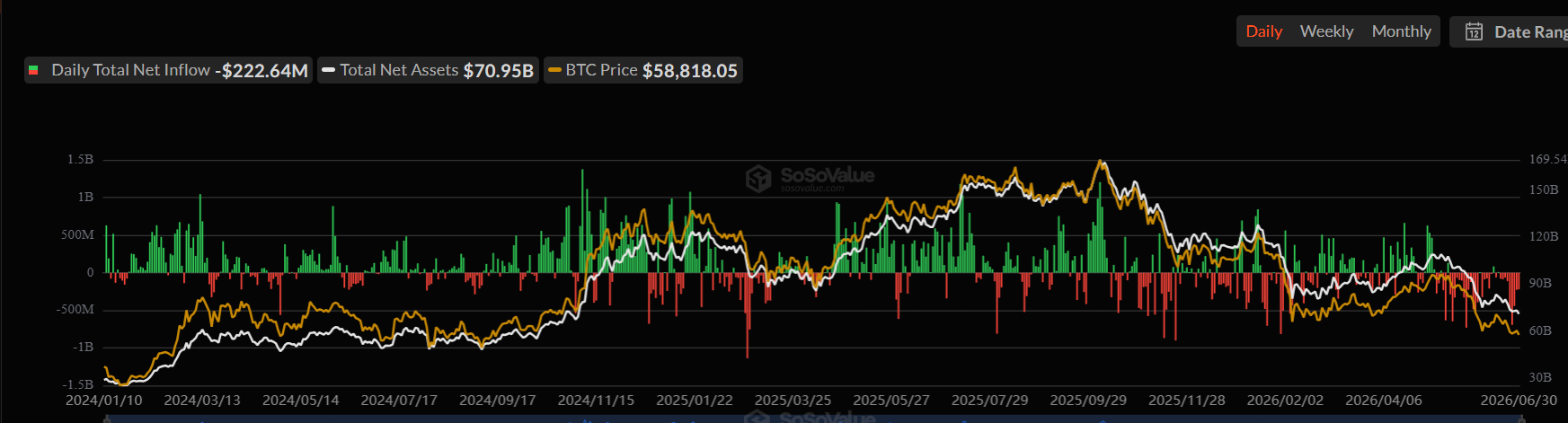
Task: Click the 2025/03/25 date label
Action: pyautogui.click(x=793, y=400)
